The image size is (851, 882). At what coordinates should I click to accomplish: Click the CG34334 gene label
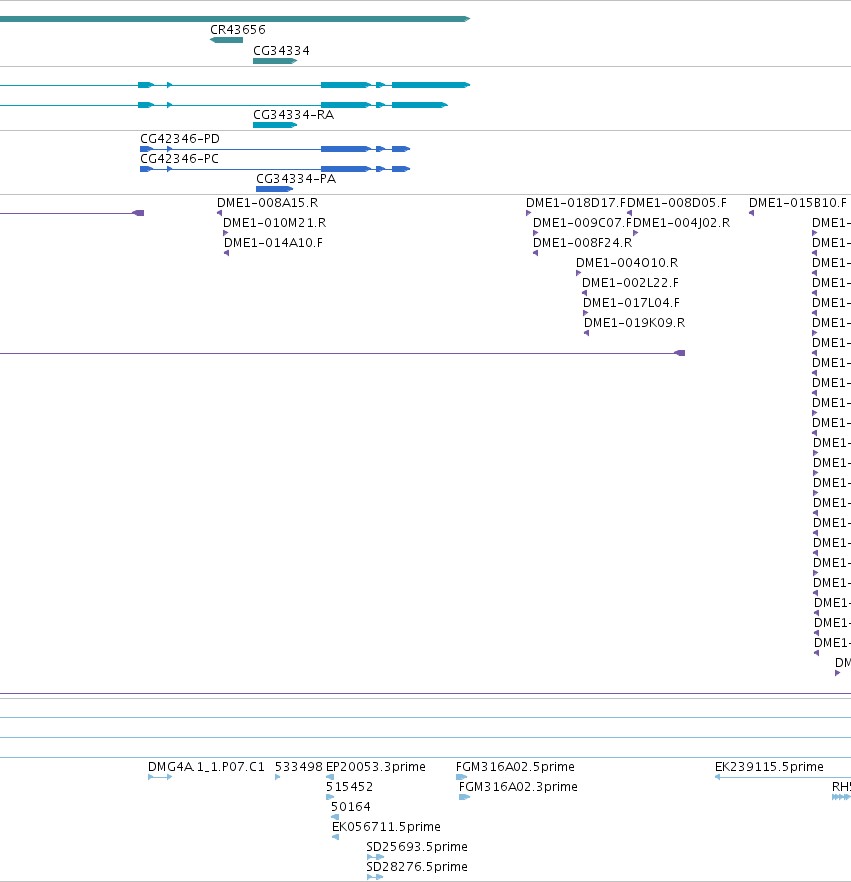point(281,51)
